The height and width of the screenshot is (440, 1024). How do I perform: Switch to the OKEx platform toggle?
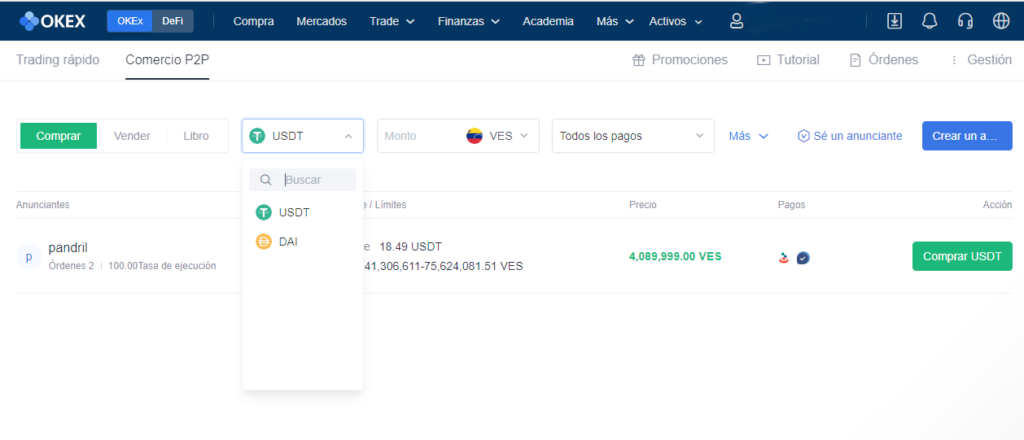pyautogui.click(x=130, y=21)
